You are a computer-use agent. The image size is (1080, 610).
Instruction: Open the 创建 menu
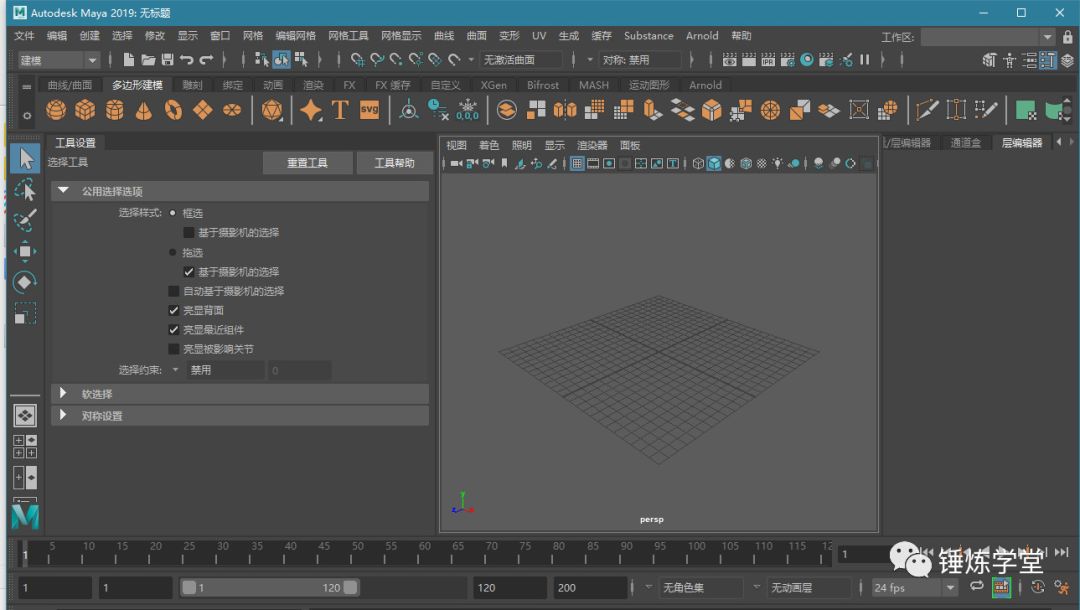click(x=90, y=36)
